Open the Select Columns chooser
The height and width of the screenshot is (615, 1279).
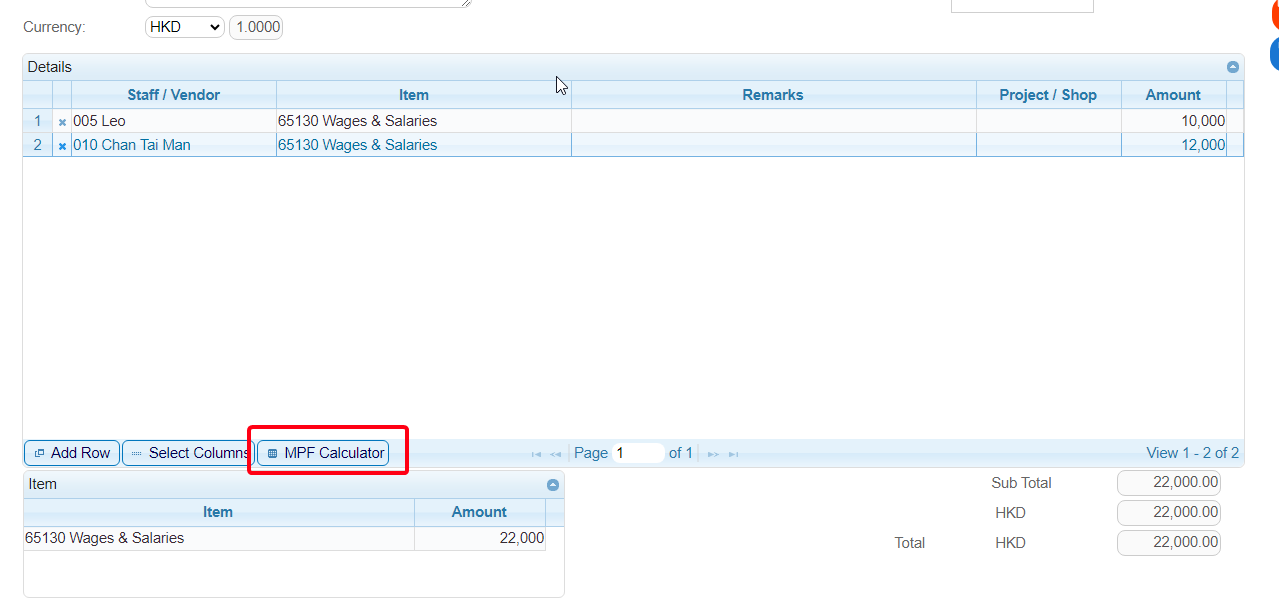(x=188, y=453)
